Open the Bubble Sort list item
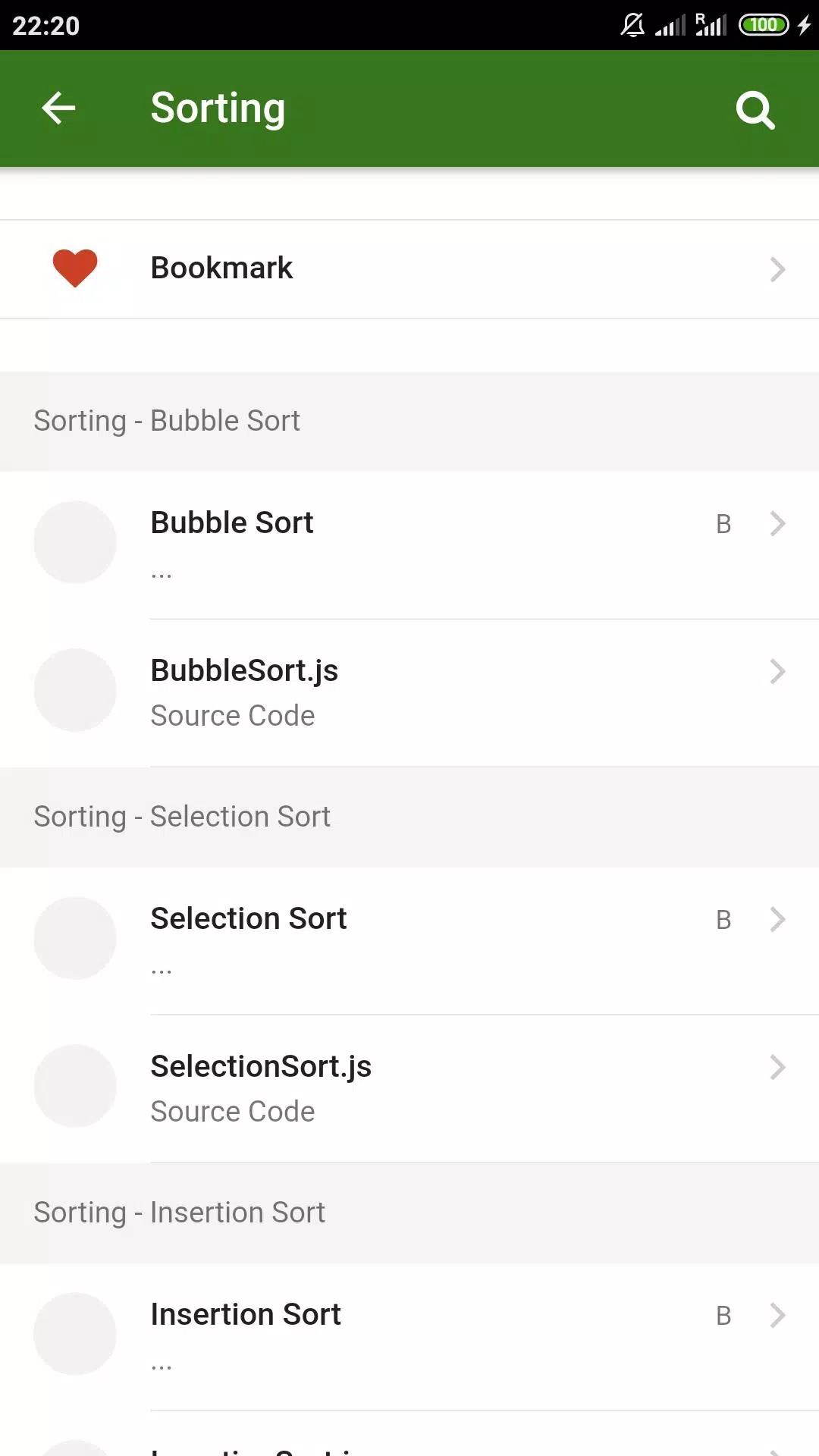The width and height of the screenshot is (819, 1456). [x=409, y=544]
